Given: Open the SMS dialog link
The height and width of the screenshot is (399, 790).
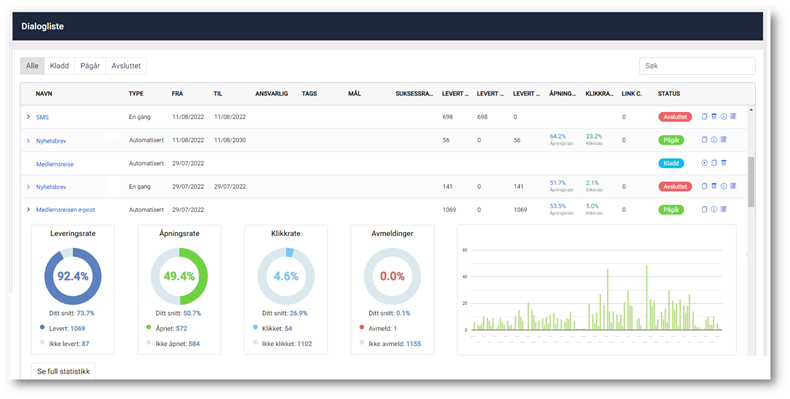Looking at the screenshot, I should coord(42,117).
